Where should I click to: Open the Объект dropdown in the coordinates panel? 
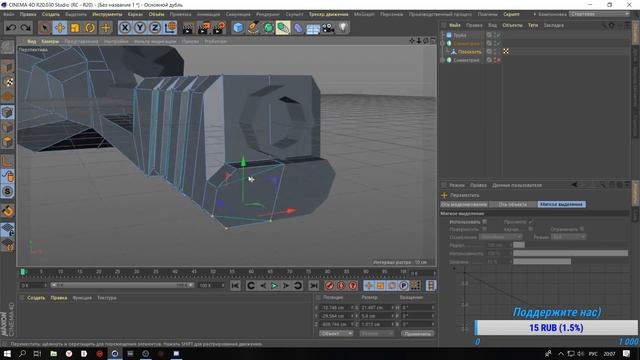(336, 333)
